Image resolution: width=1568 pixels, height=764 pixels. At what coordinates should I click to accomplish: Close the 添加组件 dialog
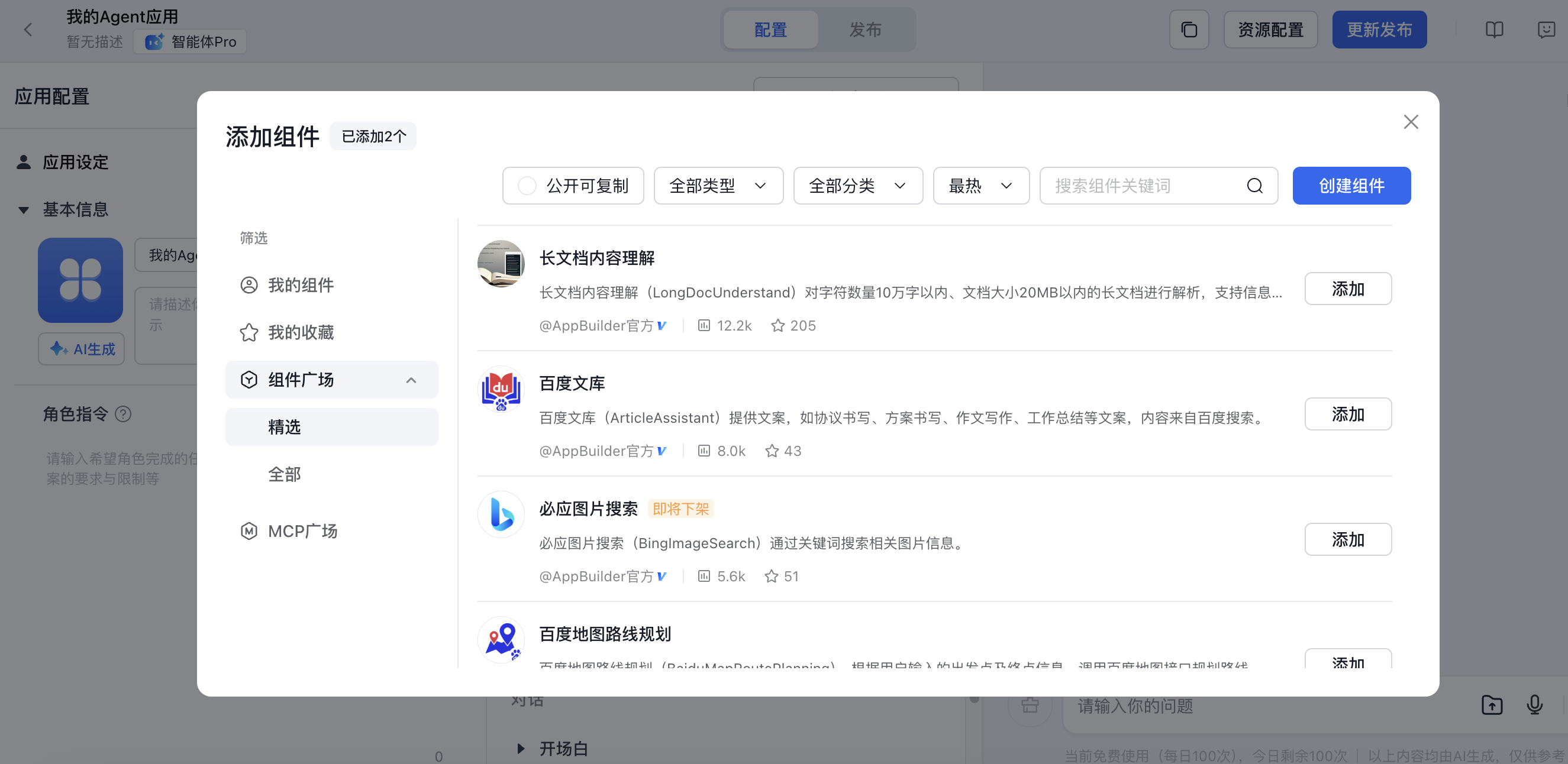click(x=1411, y=122)
